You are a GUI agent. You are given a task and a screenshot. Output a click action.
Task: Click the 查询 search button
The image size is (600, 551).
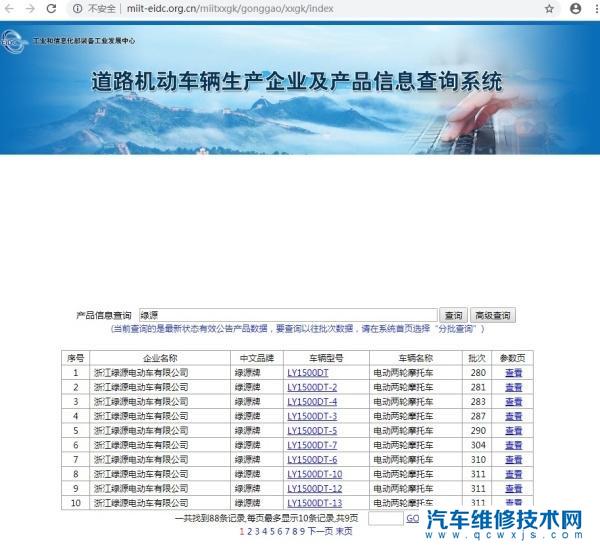pyautogui.click(x=453, y=315)
